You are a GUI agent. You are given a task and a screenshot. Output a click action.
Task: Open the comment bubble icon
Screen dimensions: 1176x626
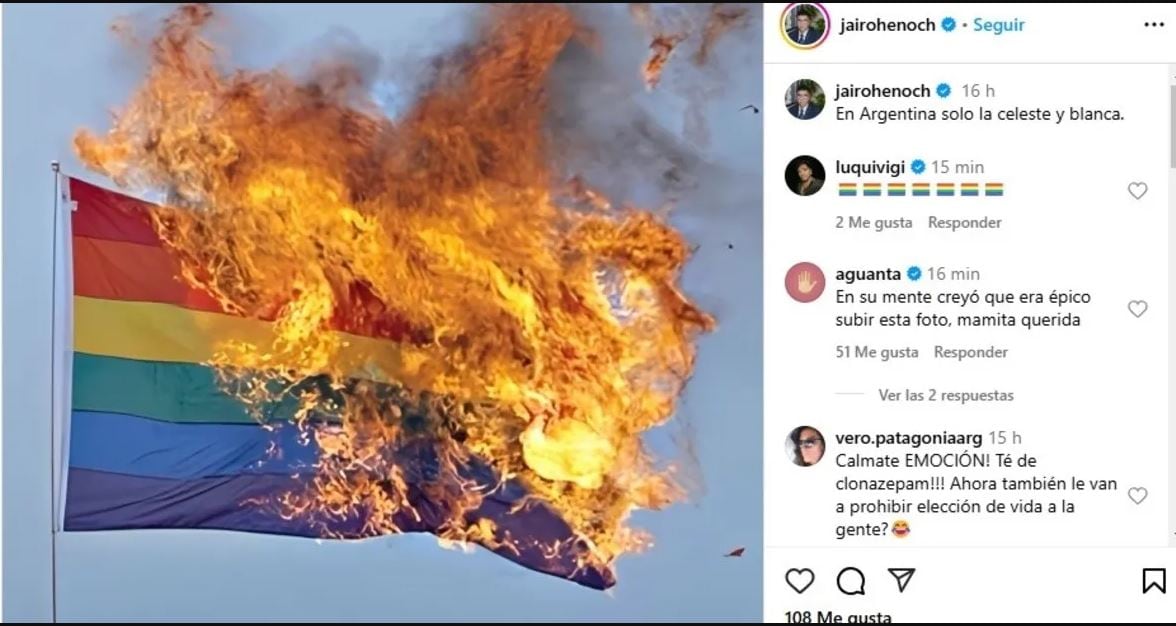point(850,581)
